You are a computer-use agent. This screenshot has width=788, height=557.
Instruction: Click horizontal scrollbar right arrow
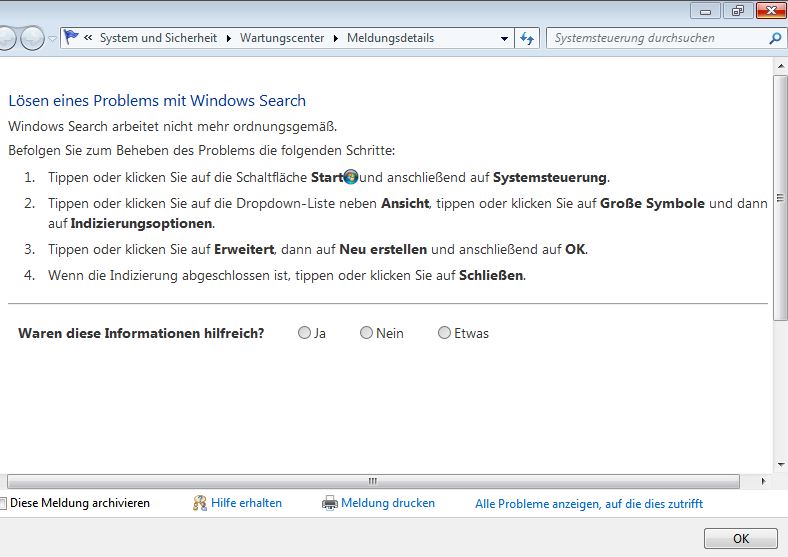pos(763,481)
